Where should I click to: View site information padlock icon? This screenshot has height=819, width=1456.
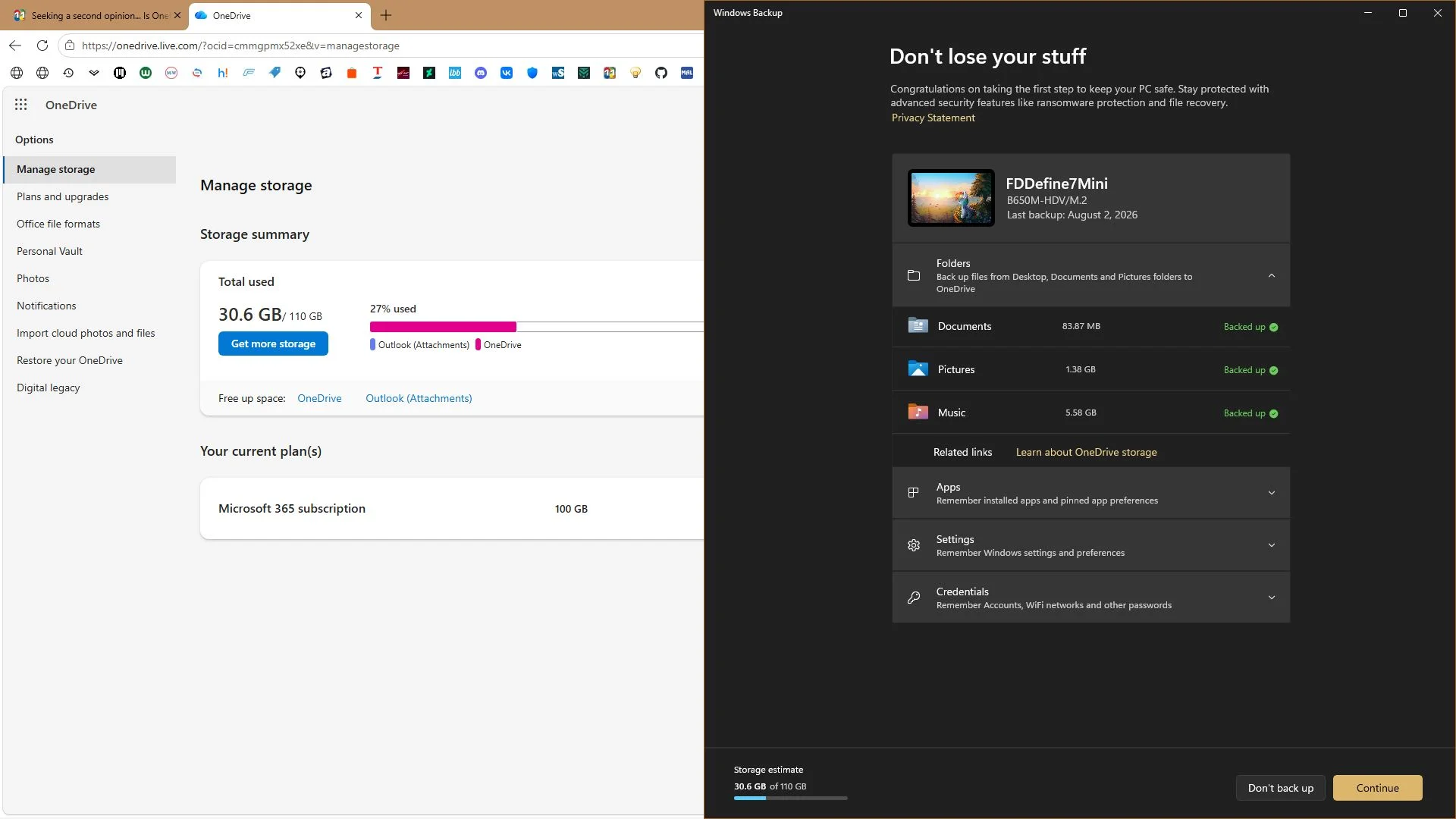[70, 45]
